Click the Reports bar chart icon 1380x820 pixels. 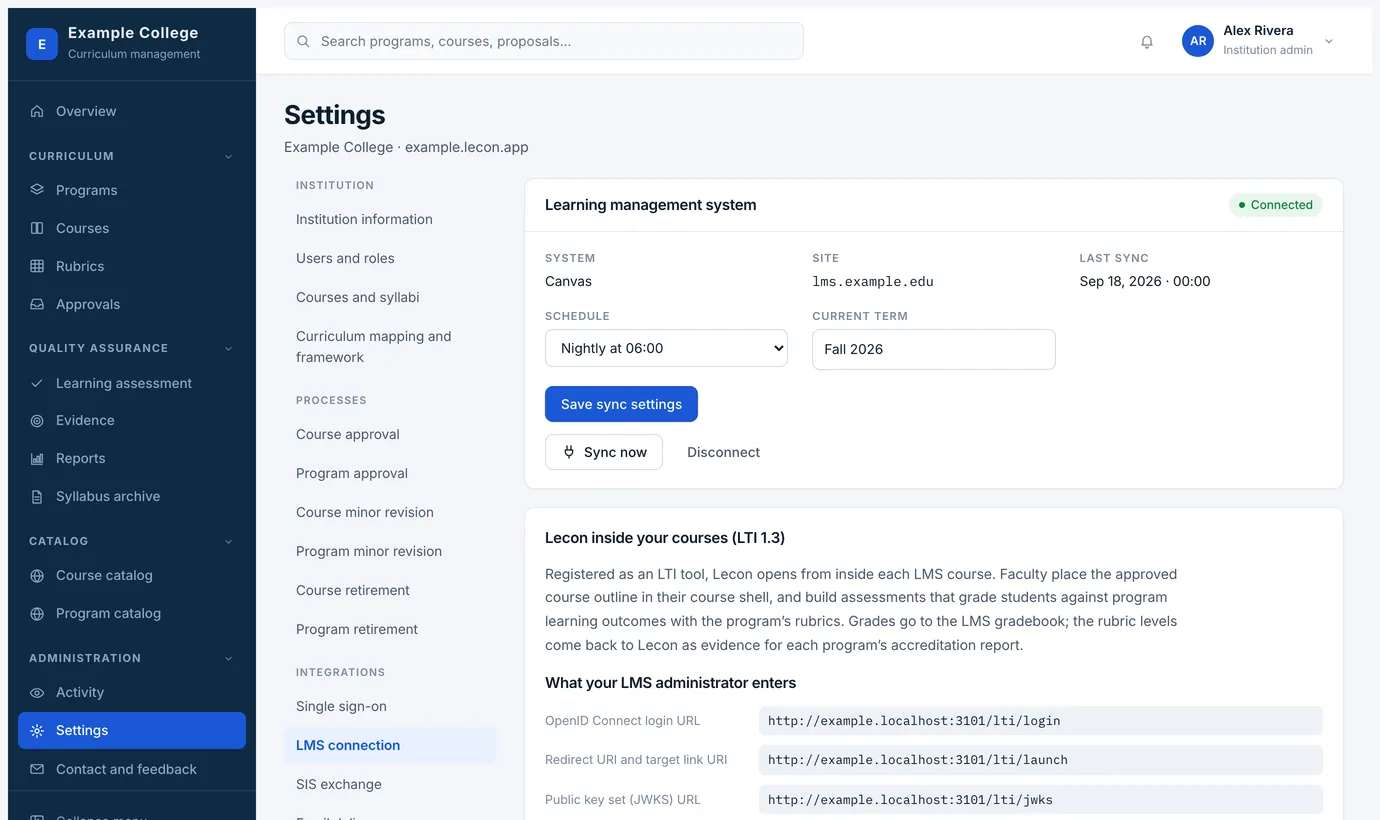(x=37, y=459)
